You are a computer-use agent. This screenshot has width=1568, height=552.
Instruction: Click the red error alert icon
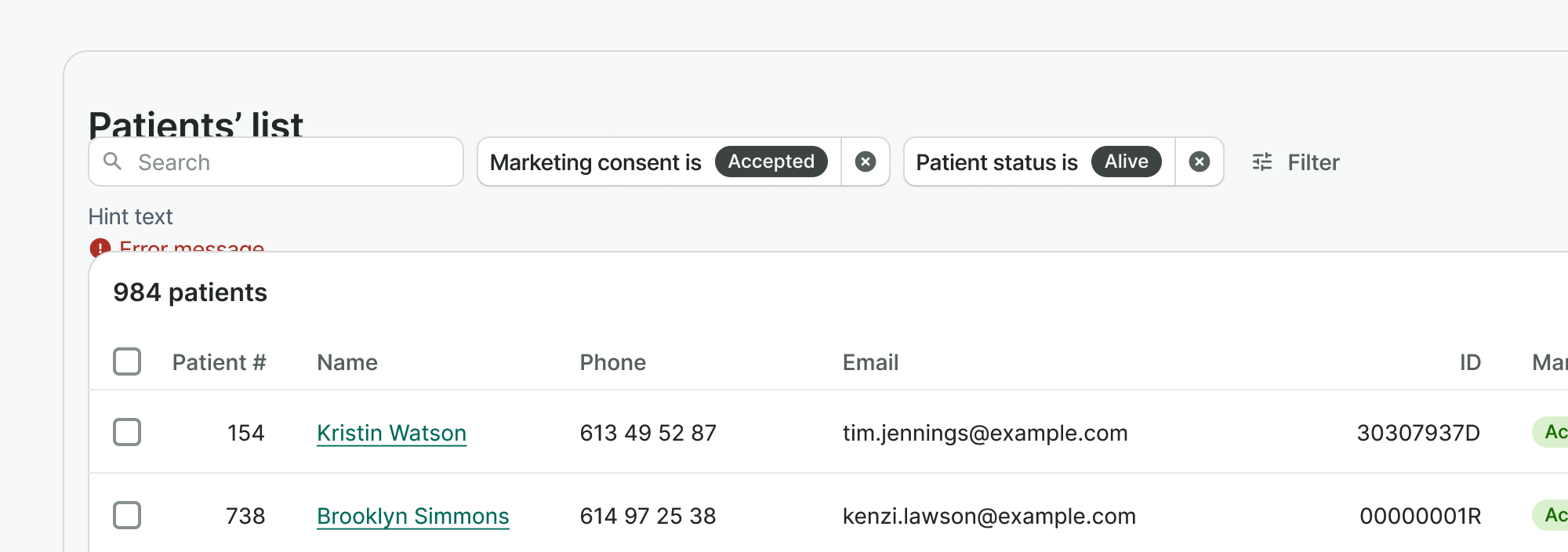[x=100, y=248]
